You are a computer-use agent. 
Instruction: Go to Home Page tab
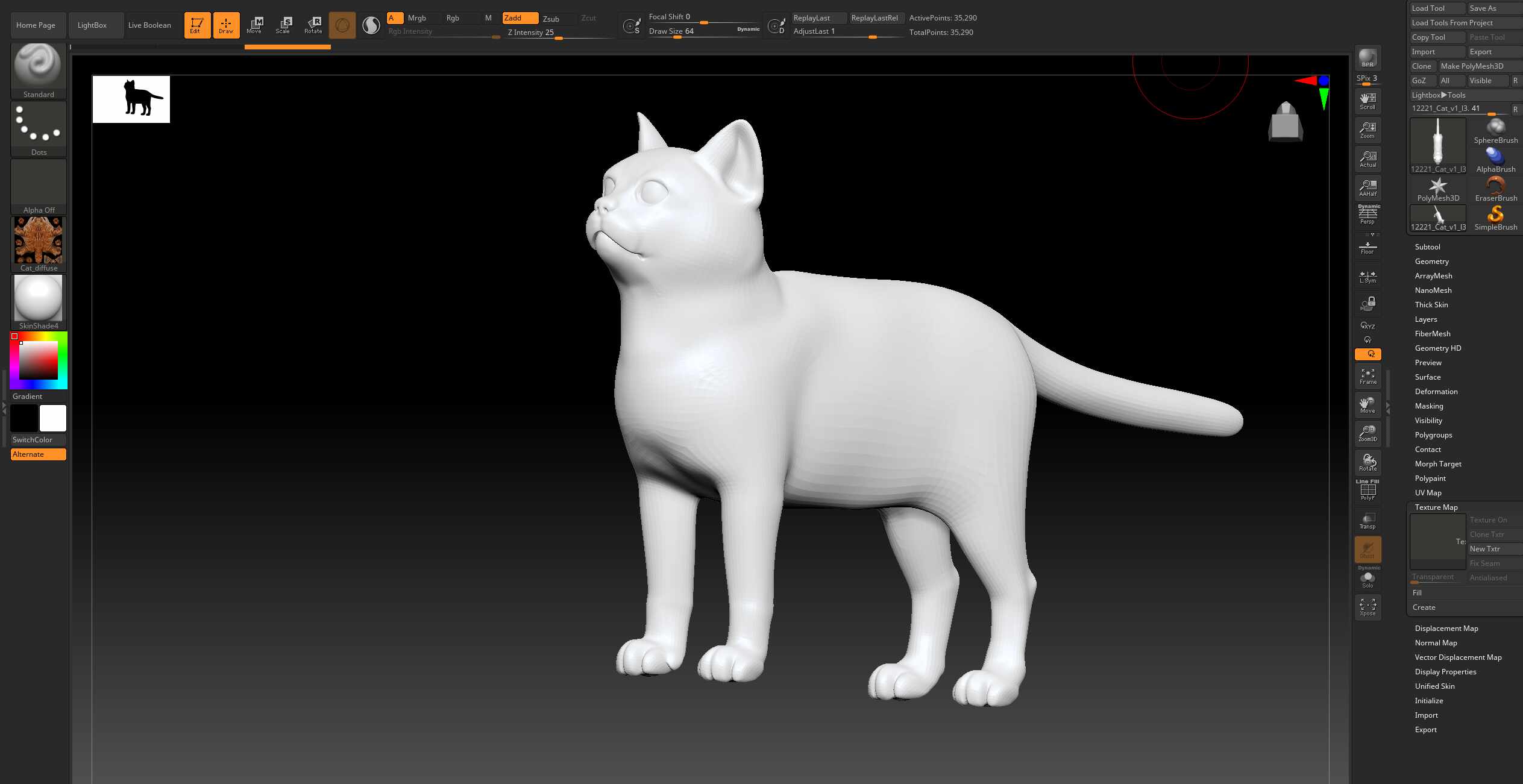(x=36, y=25)
